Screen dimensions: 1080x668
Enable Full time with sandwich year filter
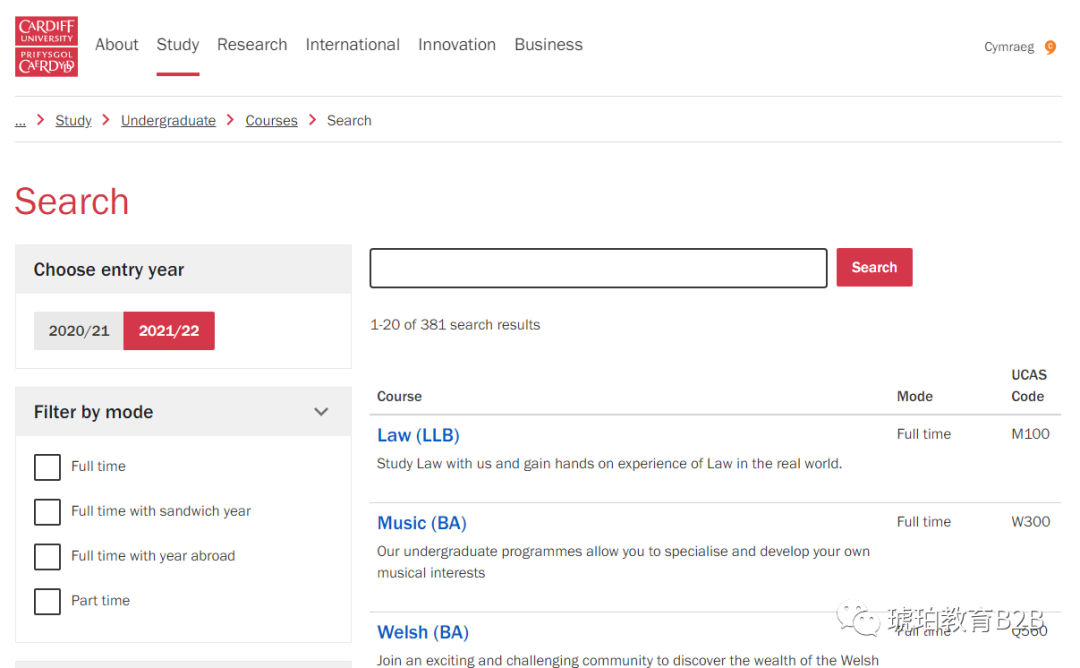click(x=47, y=512)
